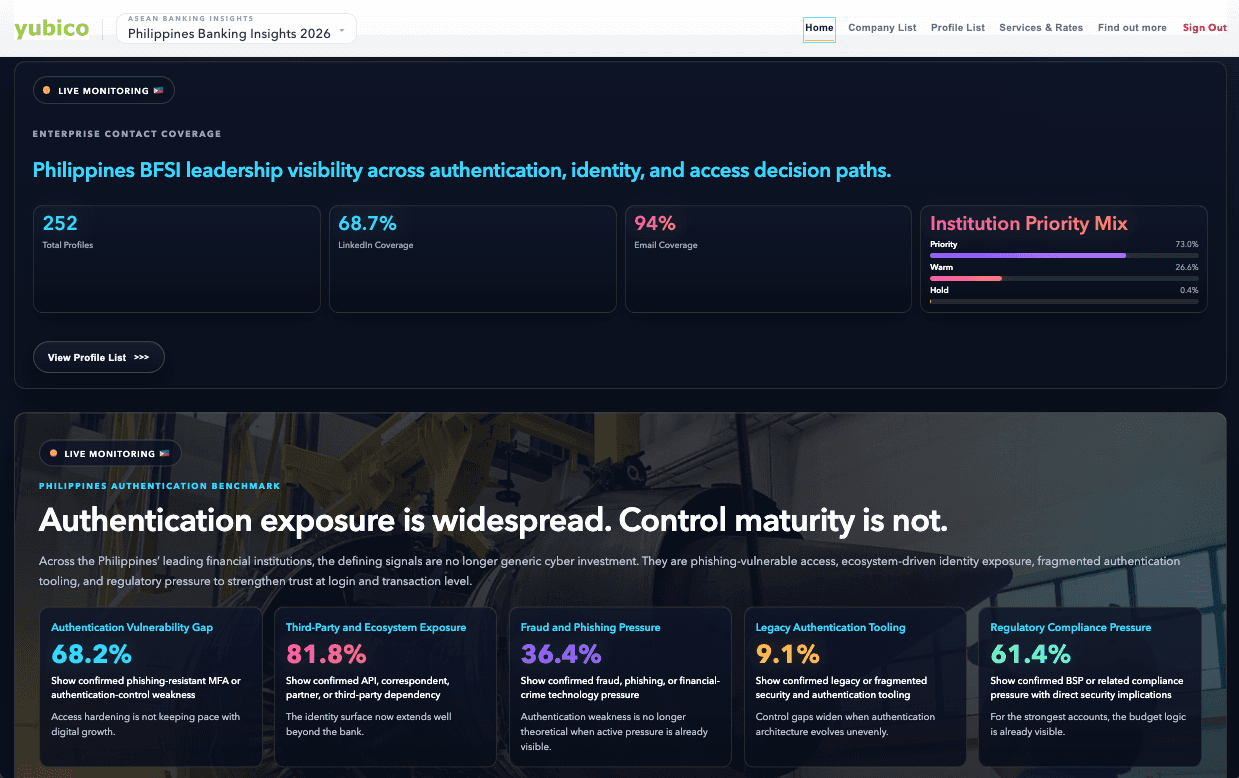Click the Hold 0.4% progress bar

[x=1064, y=301]
